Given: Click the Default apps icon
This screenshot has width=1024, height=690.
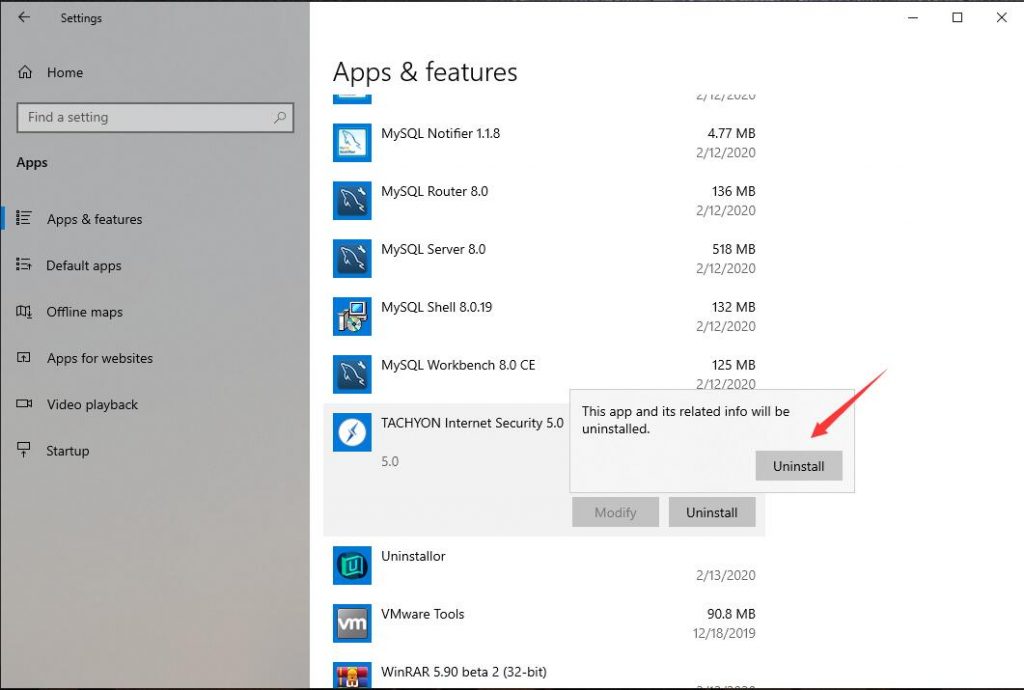Looking at the screenshot, I should pyautogui.click(x=24, y=264).
